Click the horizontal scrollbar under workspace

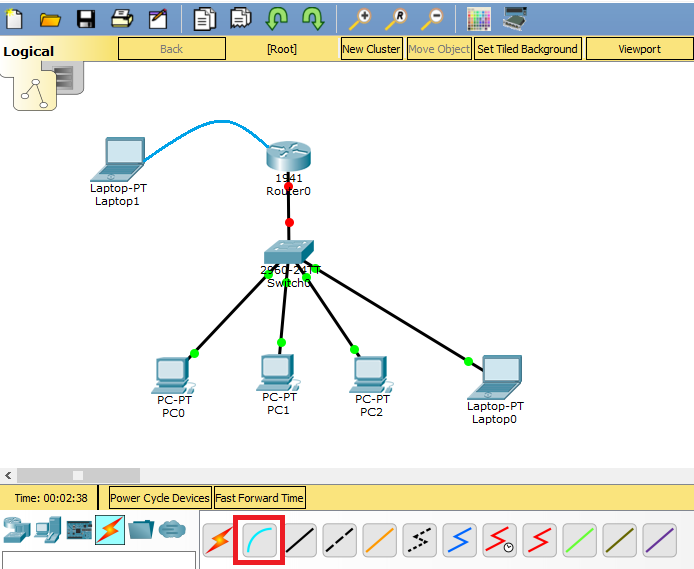point(78,475)
